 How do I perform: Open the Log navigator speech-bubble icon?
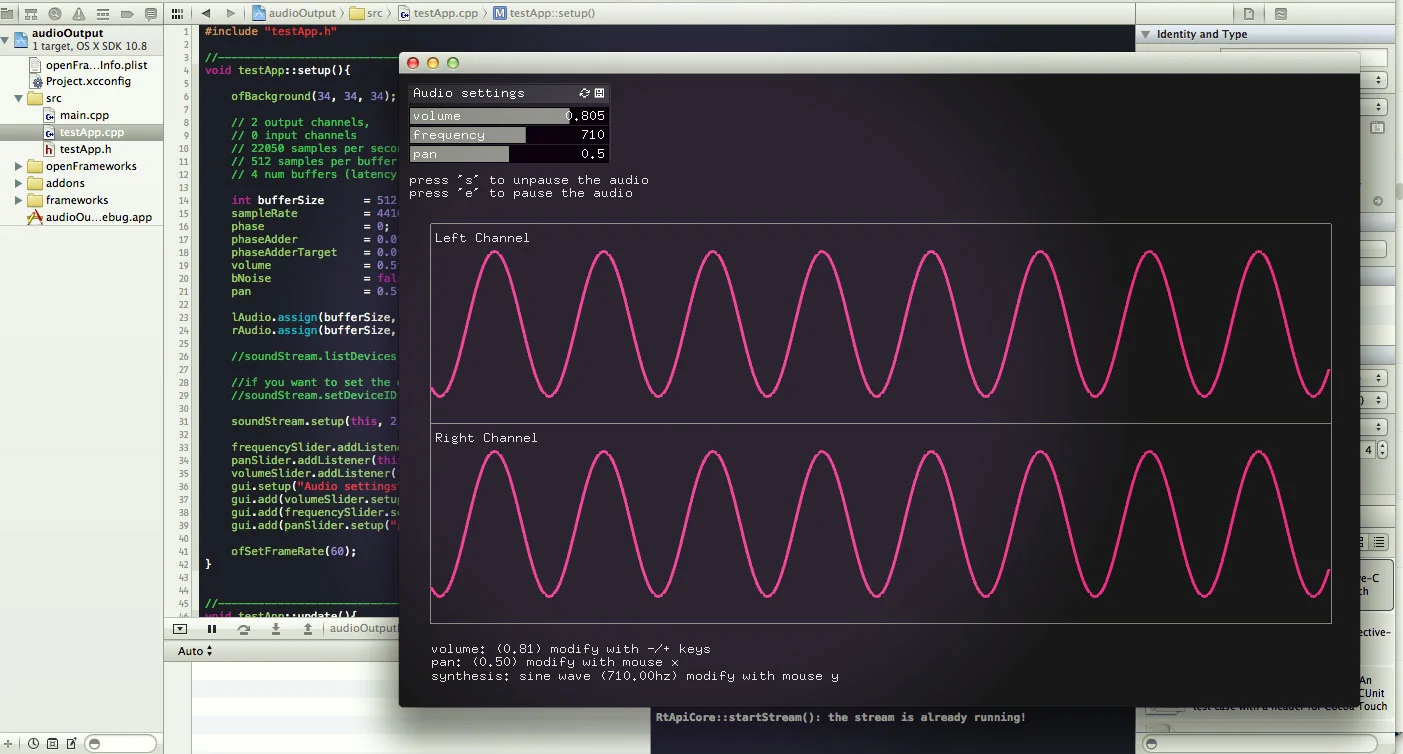point(150,14)
